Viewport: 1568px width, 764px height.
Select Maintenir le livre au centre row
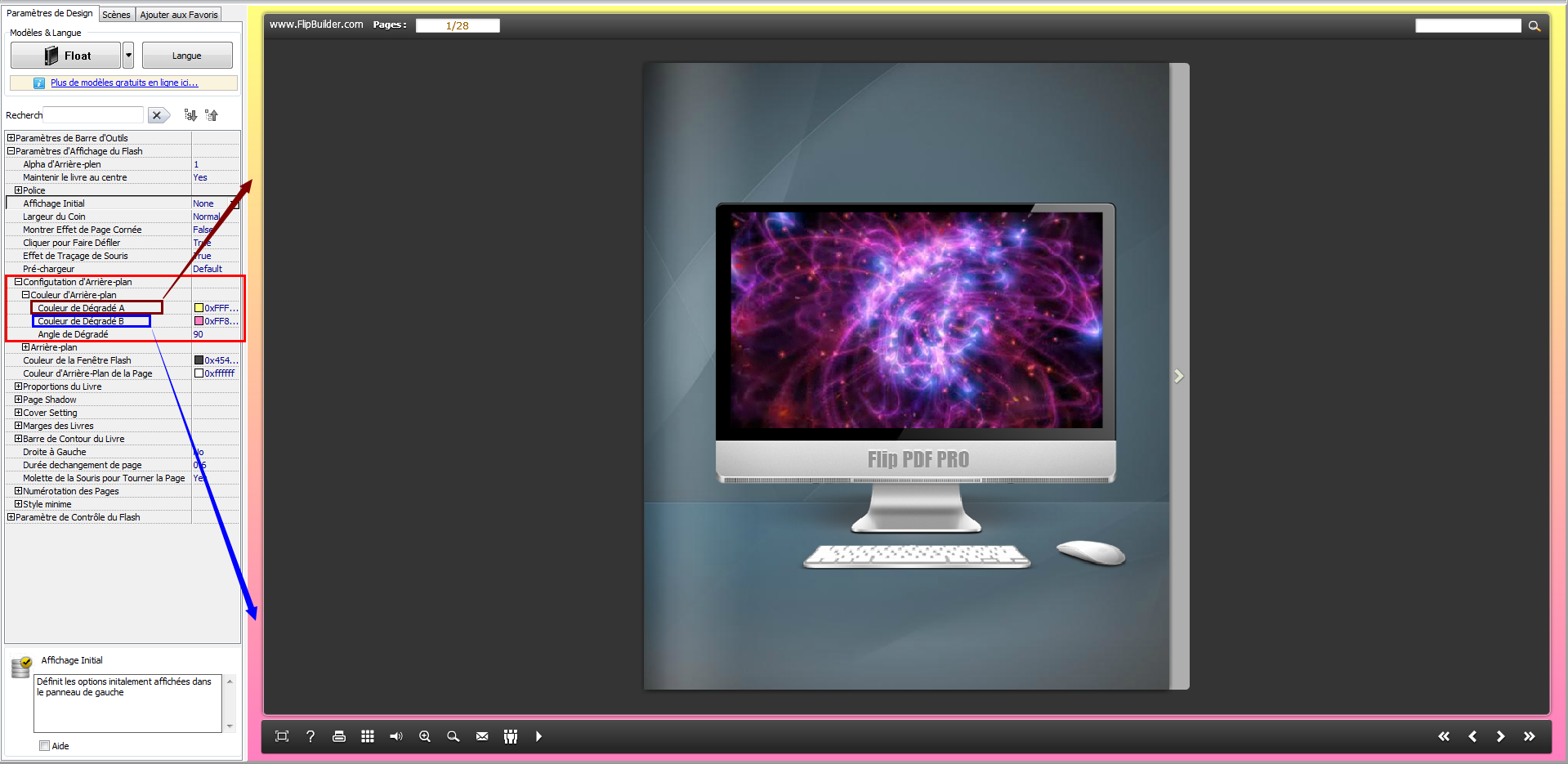(x=123, y=177)
